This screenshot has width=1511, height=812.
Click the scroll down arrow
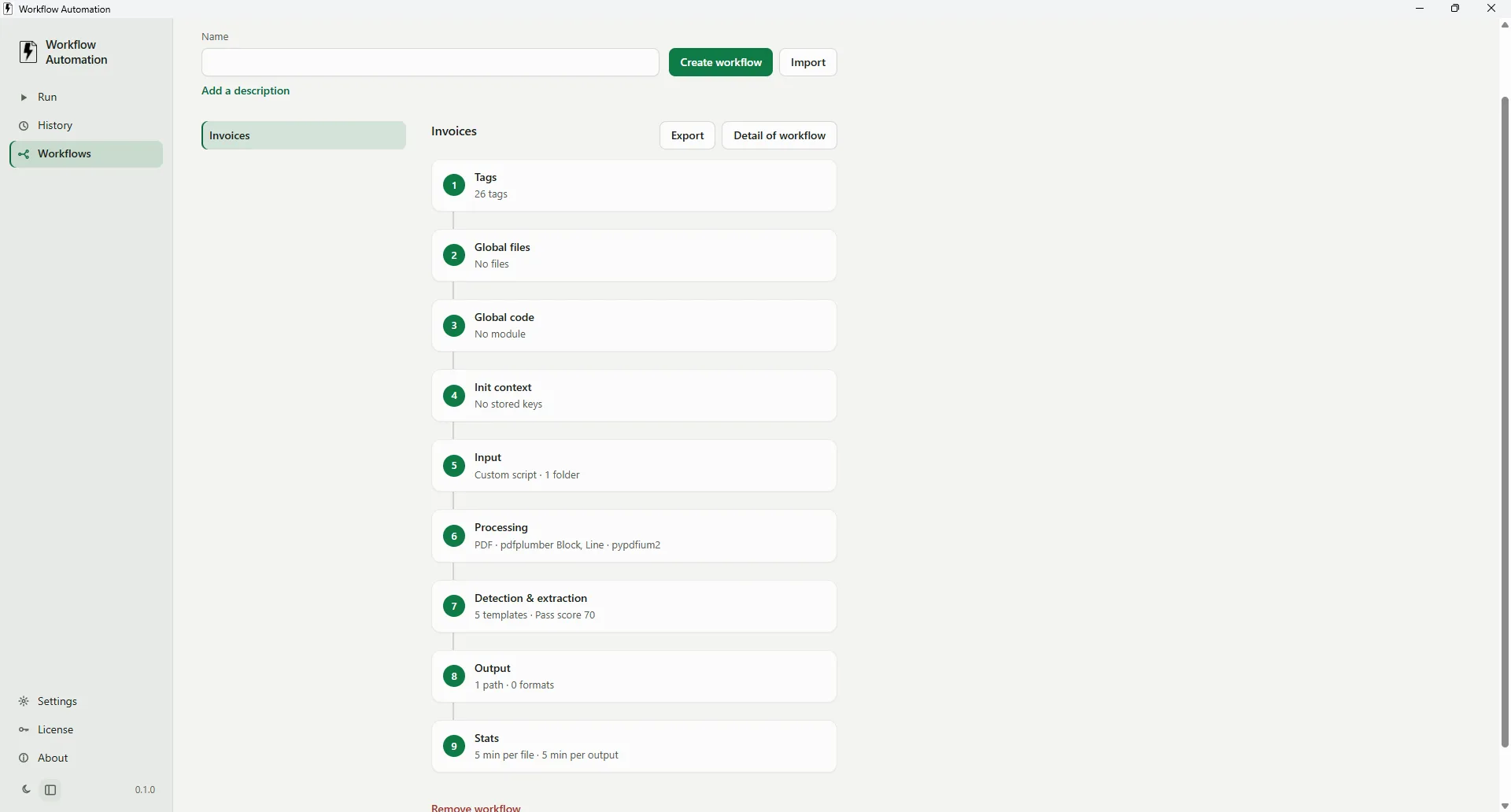1505,806
